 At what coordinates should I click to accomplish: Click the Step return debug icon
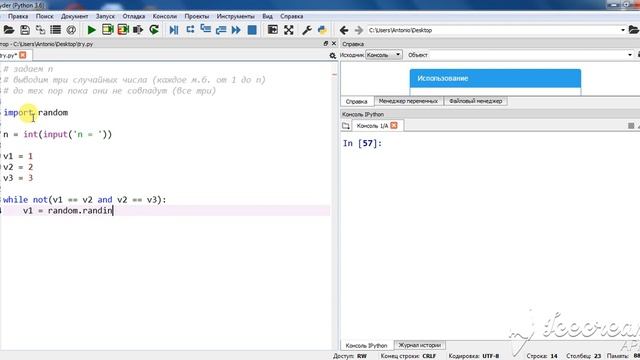pyautogui.click(x=221, y=30)
